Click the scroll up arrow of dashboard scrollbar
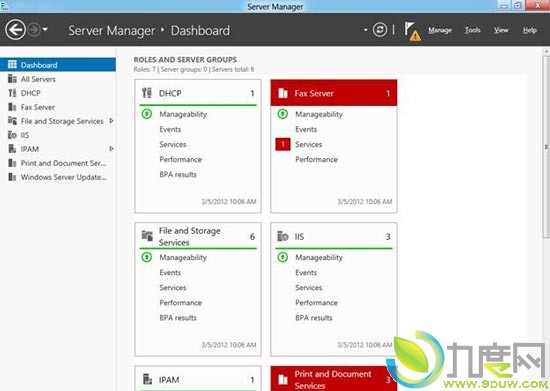This screenshot has width=550, height=391. [546, 51]
